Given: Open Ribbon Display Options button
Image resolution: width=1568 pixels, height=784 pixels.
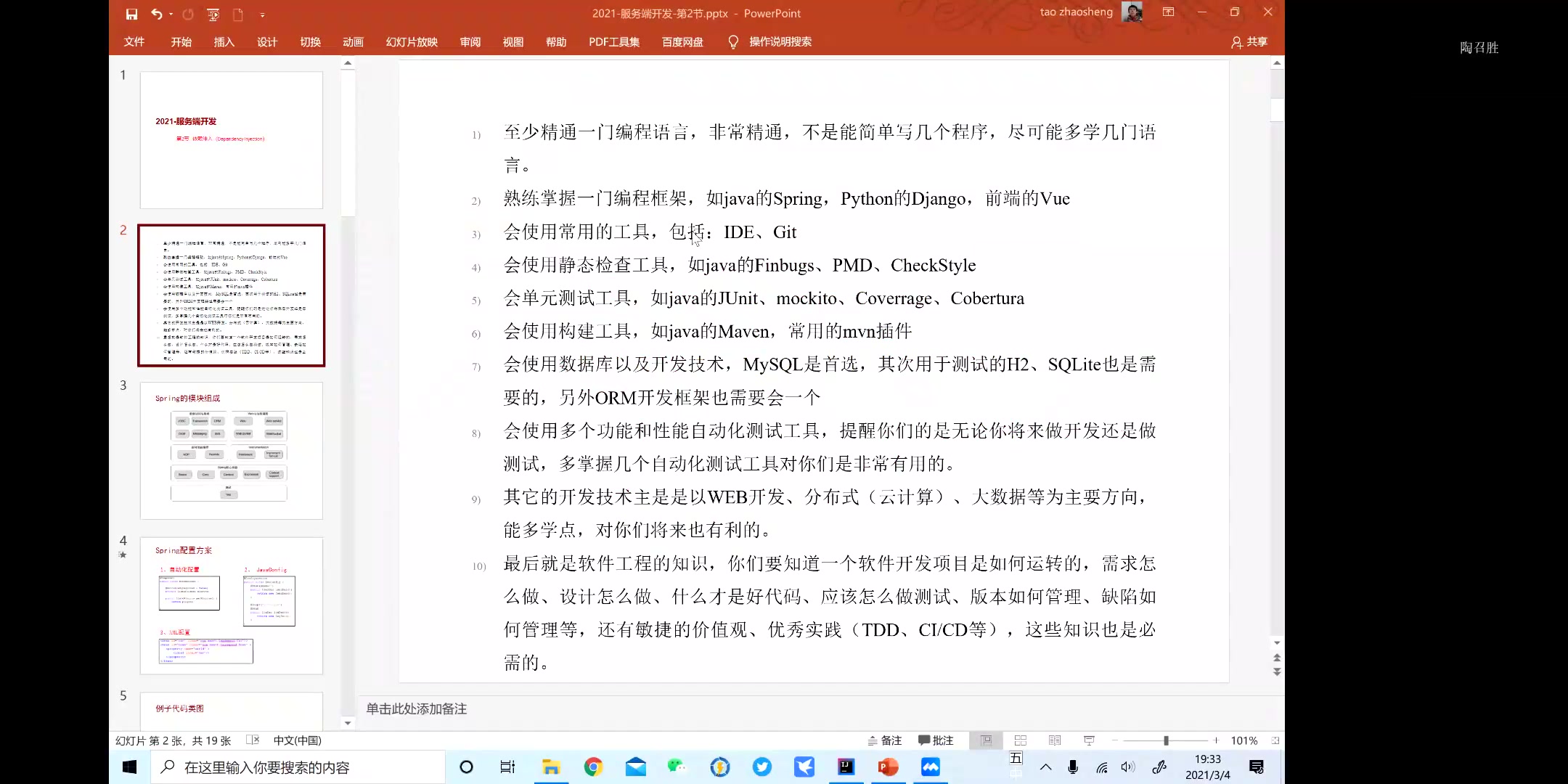Looking at the screenshot, I should click(1168, 12).
